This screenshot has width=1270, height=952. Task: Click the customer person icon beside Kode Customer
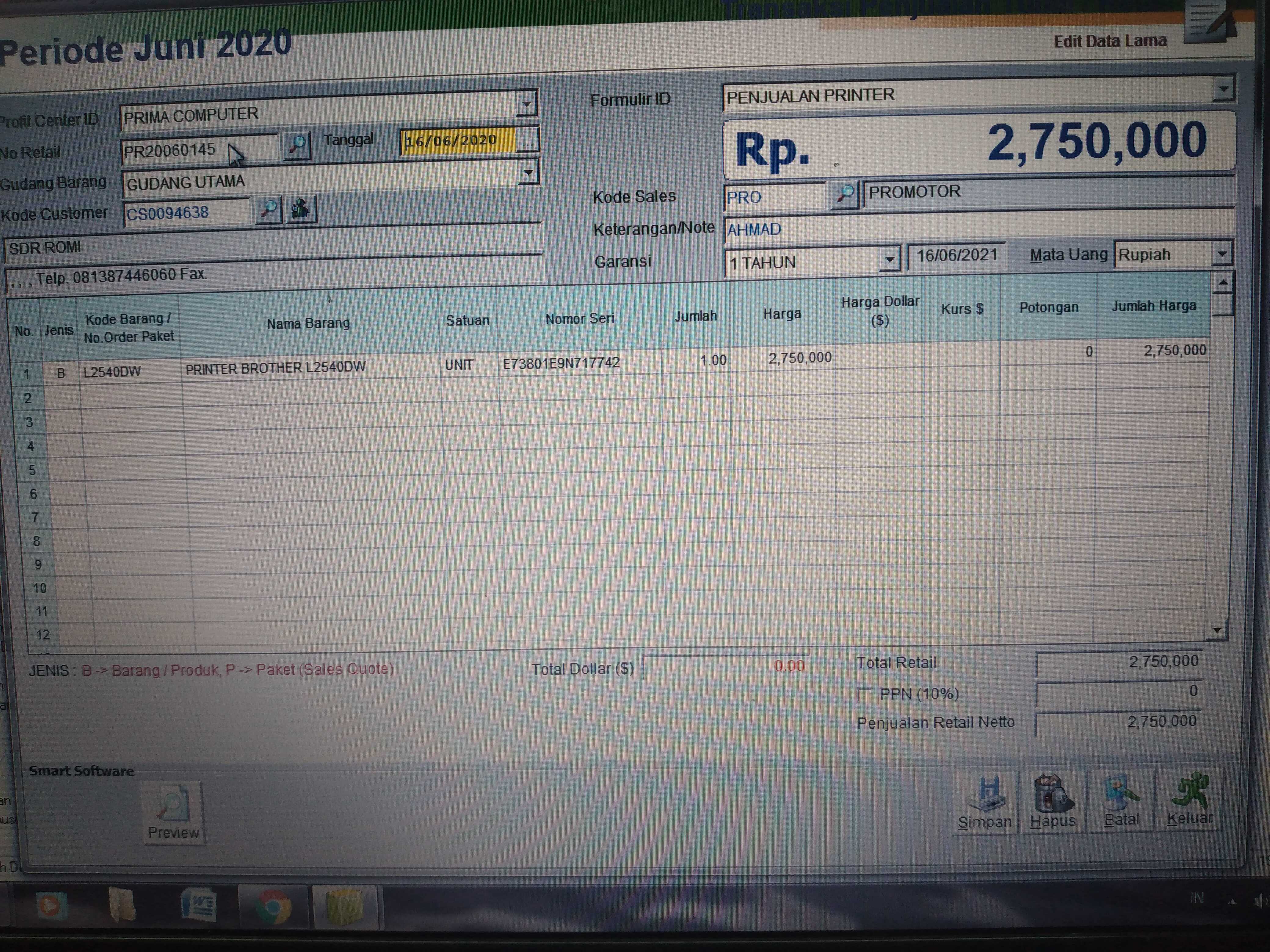pos(300,209)
